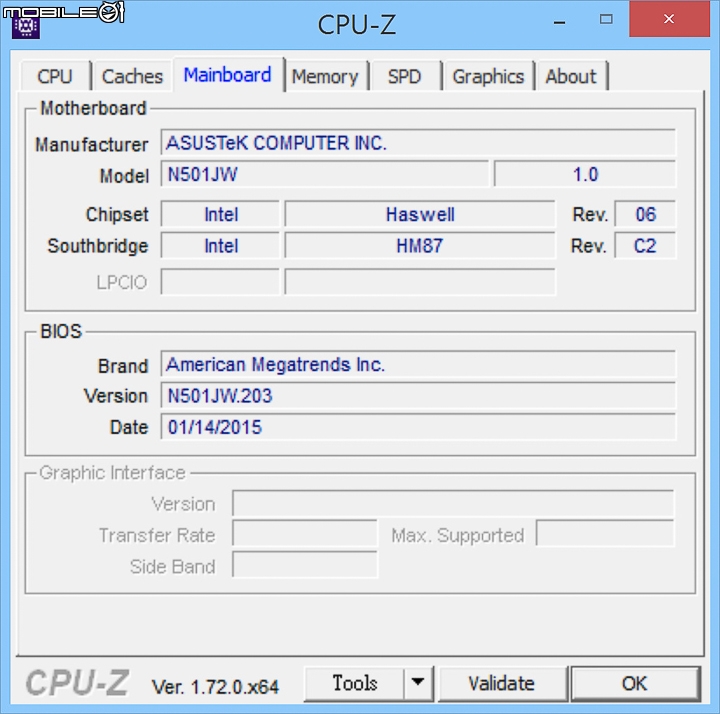Minimize the CPU-Z window
The width and height of the screenshot is (720, 714).
click(x=559, y=21)
